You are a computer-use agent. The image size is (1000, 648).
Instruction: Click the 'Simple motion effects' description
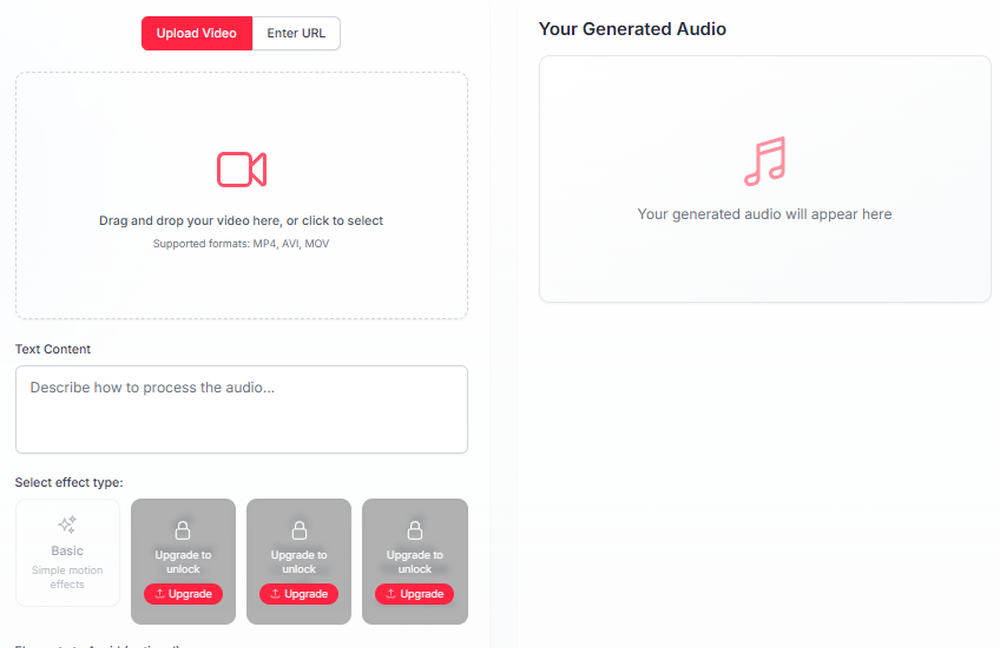[67, 577]
